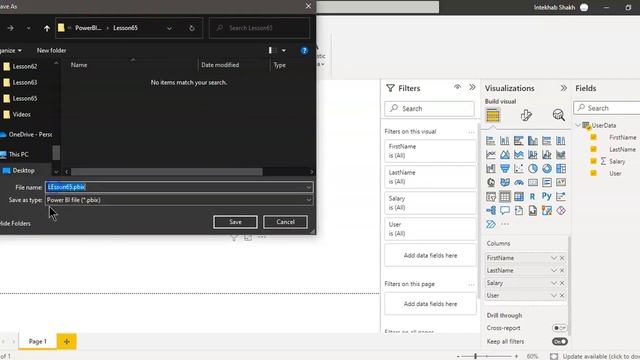Collapse the Visualizations pane

point(564,88)
